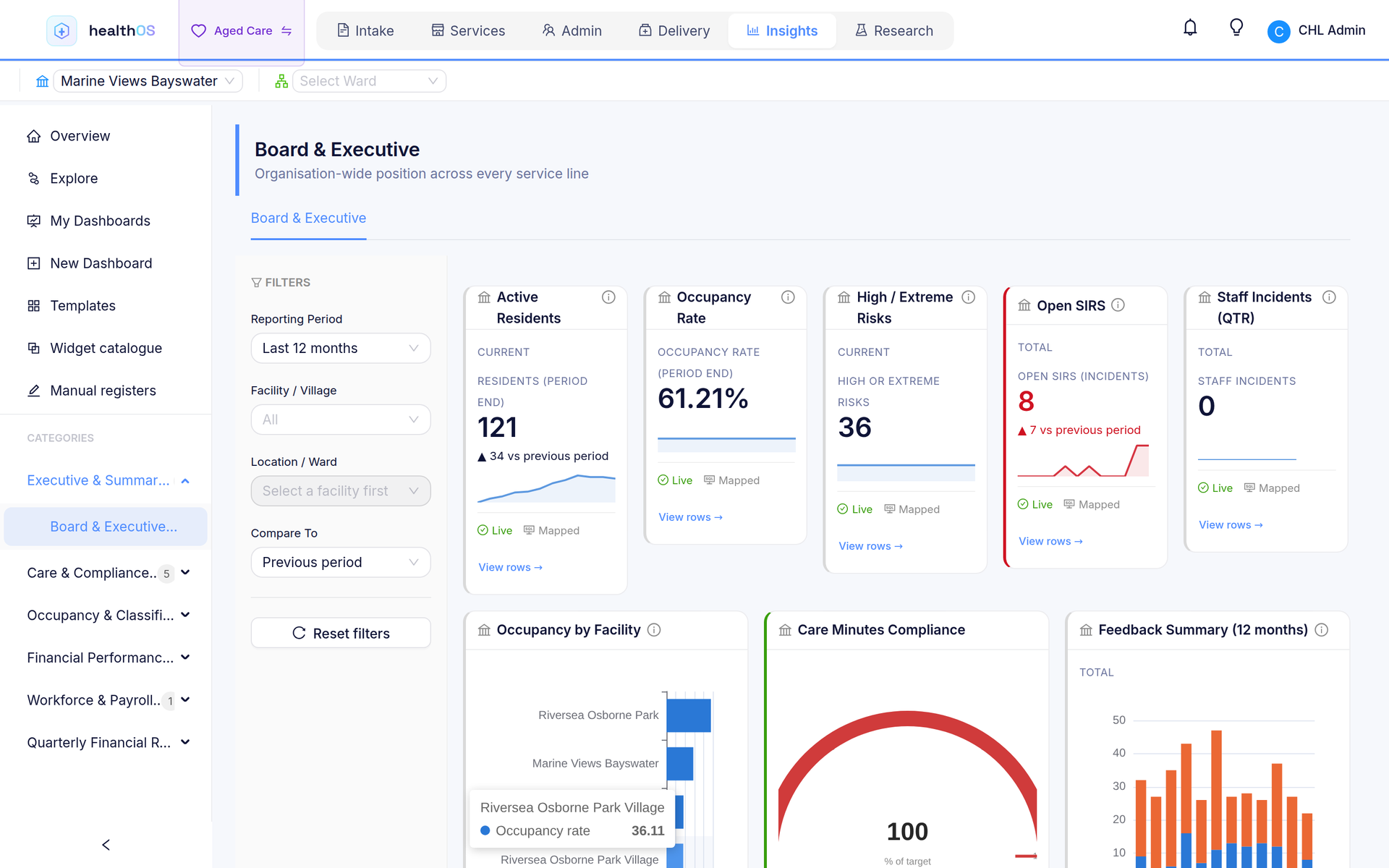This screenshot has height=868, width=1389.
Task: Open the Compare To dropdown
Action: coord(341,563)
